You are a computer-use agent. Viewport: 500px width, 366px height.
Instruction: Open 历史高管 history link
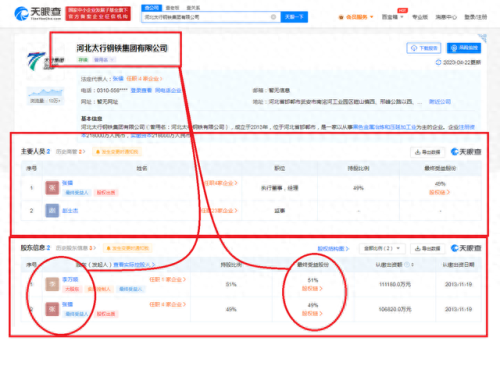pyautogui.click(x=70, y=152)
